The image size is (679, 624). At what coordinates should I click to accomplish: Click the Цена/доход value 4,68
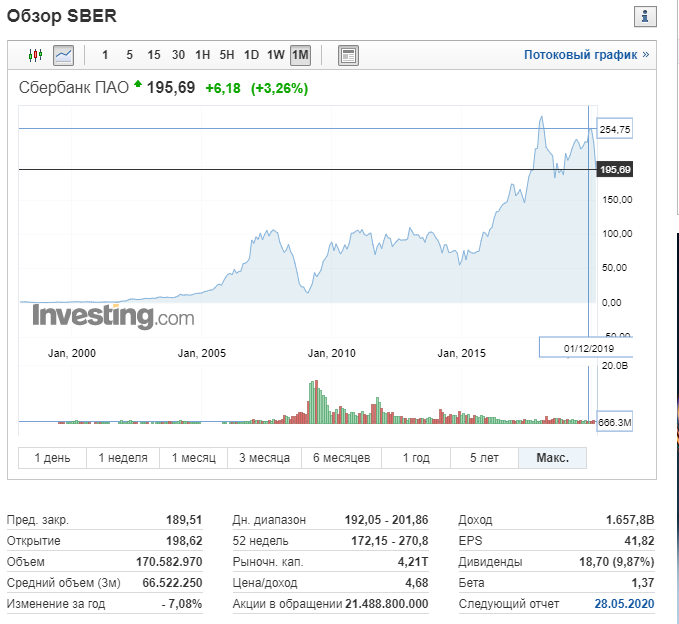pyautogui.click(x=417, y=583)
